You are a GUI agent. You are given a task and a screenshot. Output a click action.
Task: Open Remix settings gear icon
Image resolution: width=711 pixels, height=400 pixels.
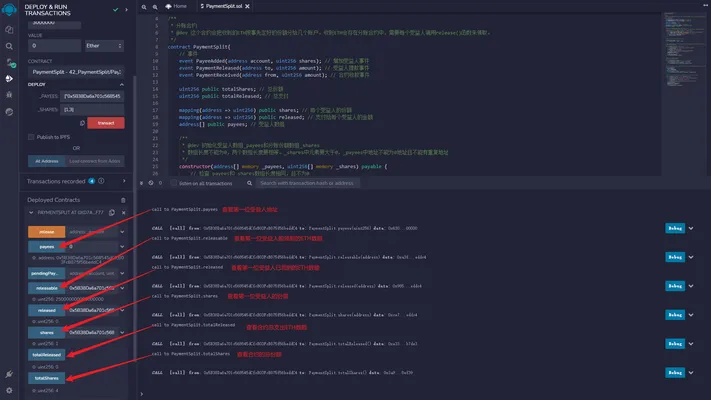(x=9, y=390)
